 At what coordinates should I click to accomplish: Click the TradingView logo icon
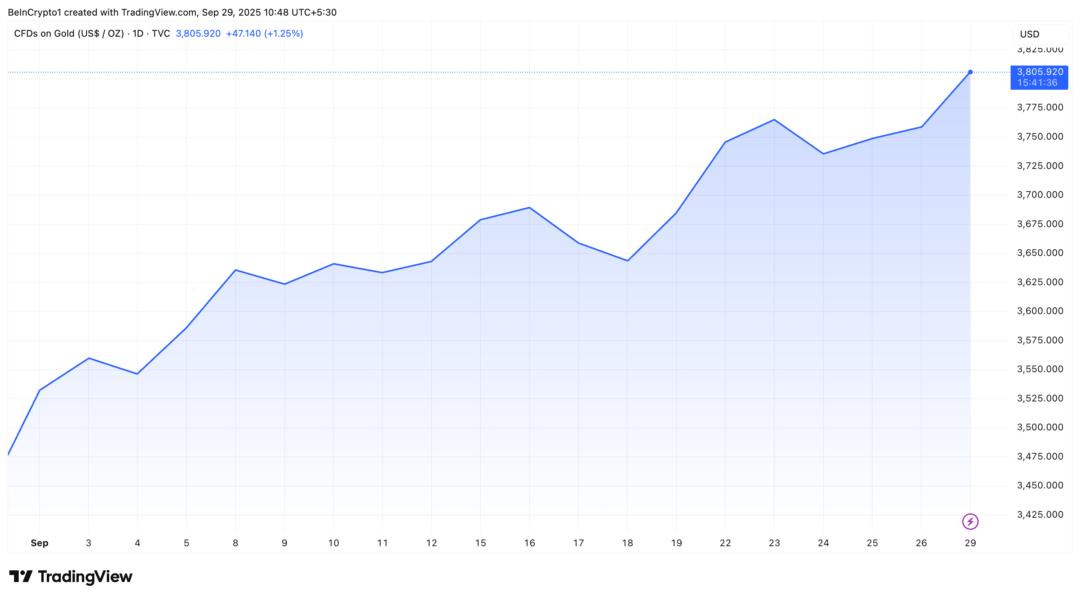coord(20,577)
